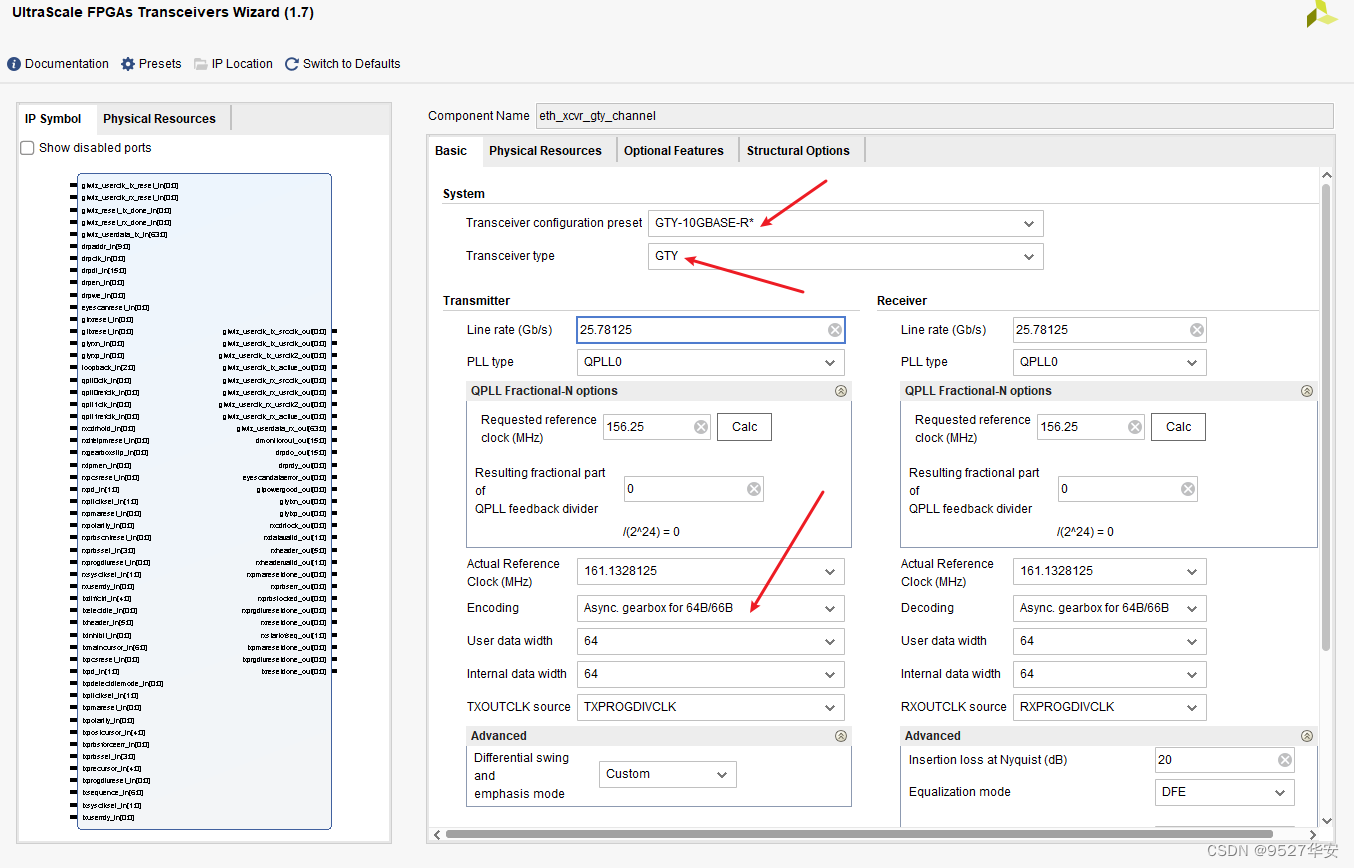This screenshot has height=868, width=1354.
Task: Open Transceiver configuration preset dropdown
Action: pos(846,223)
